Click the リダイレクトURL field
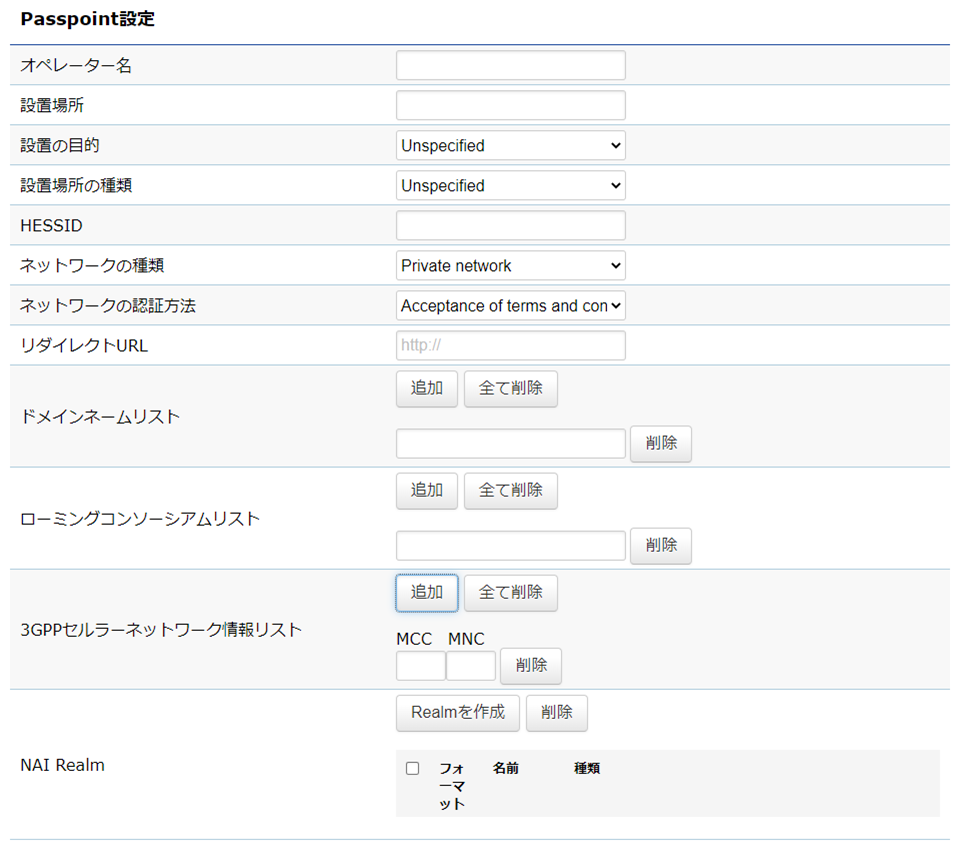 (x=510, y=346)
